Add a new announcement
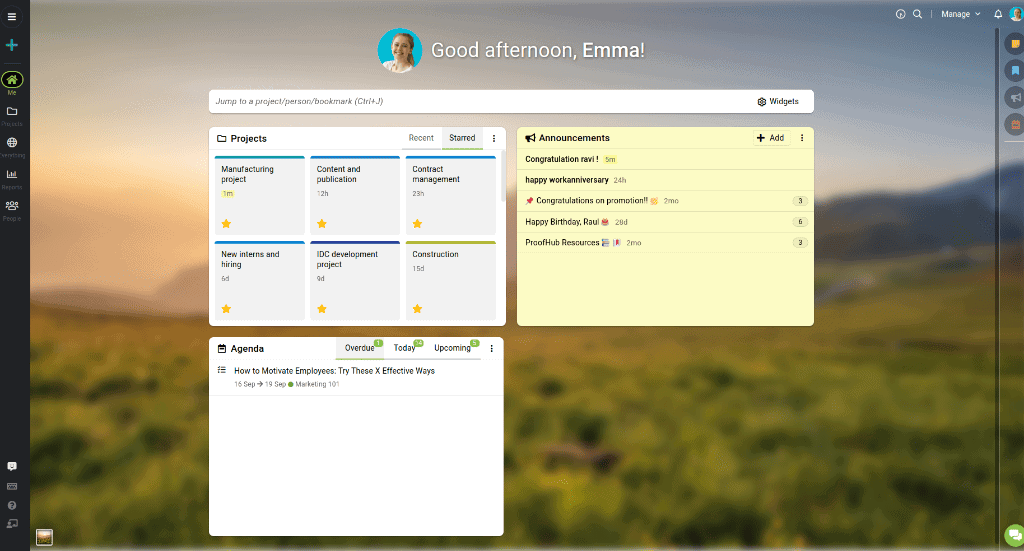Image resolution: width=1024 pixels, height=551 pixels. [771, 138]
